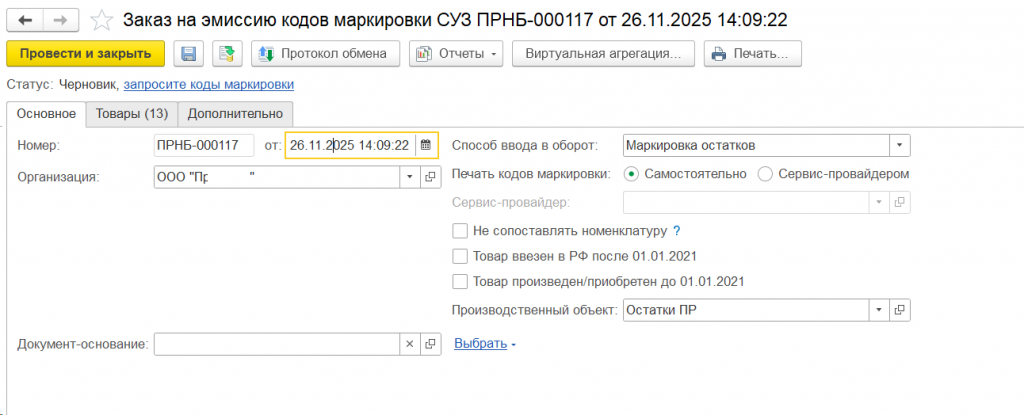
Task: Click the forward navigation arrow
Action: 59,19
